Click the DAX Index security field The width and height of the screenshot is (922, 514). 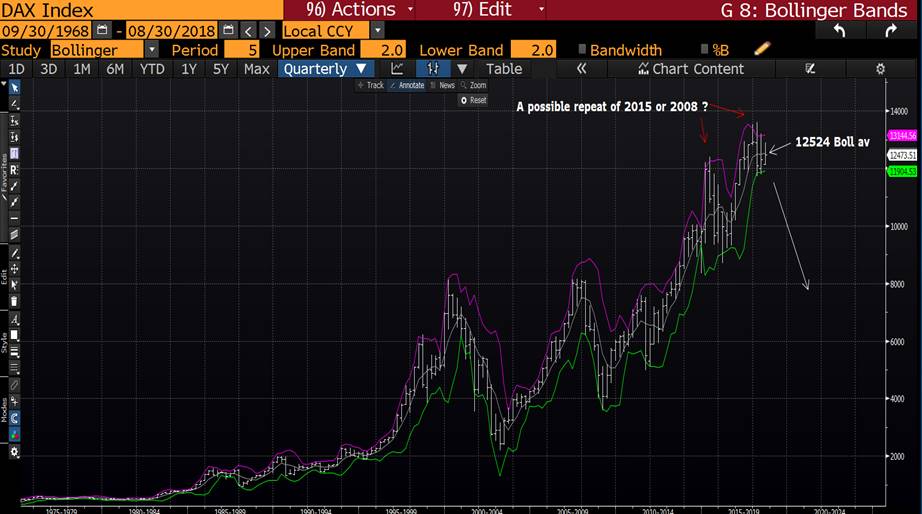141,10
